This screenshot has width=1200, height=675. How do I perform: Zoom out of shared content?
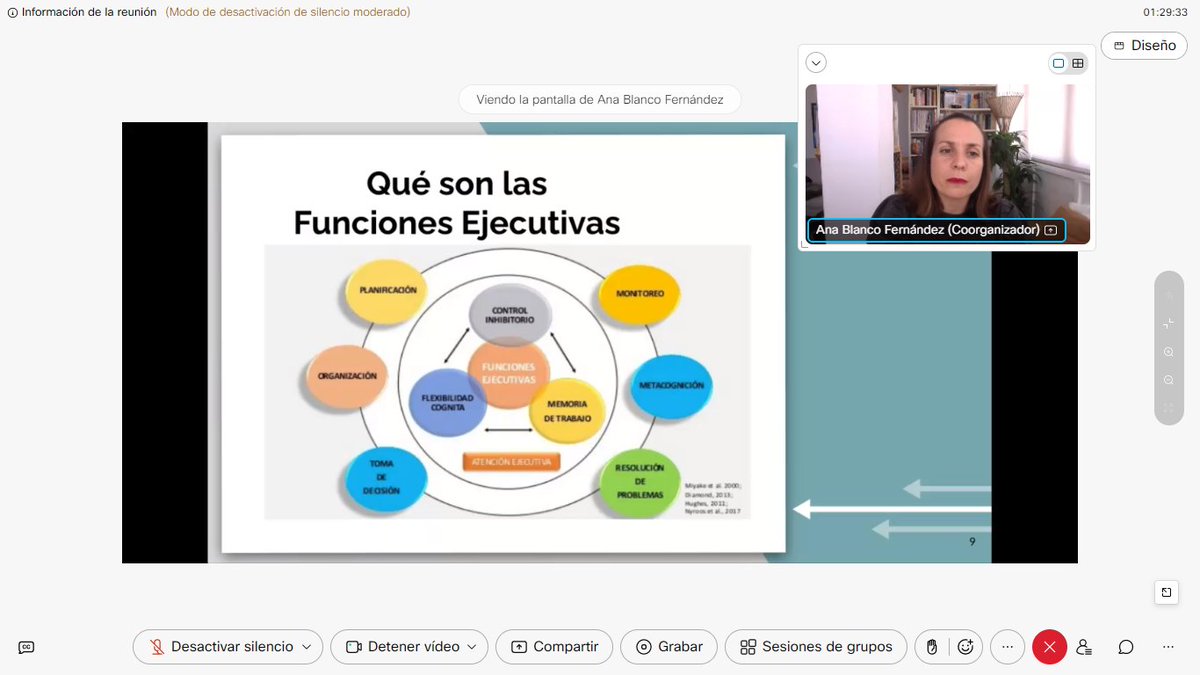click(x=1168, y=380)
